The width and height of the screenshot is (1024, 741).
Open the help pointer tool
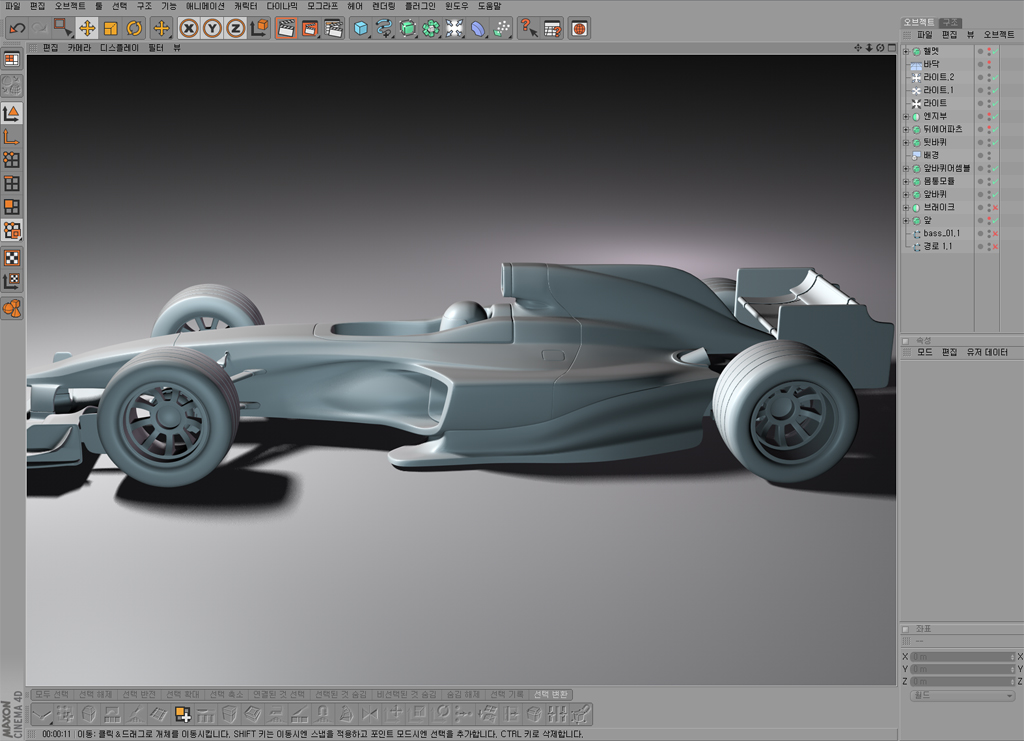click(x=529, y=28)
